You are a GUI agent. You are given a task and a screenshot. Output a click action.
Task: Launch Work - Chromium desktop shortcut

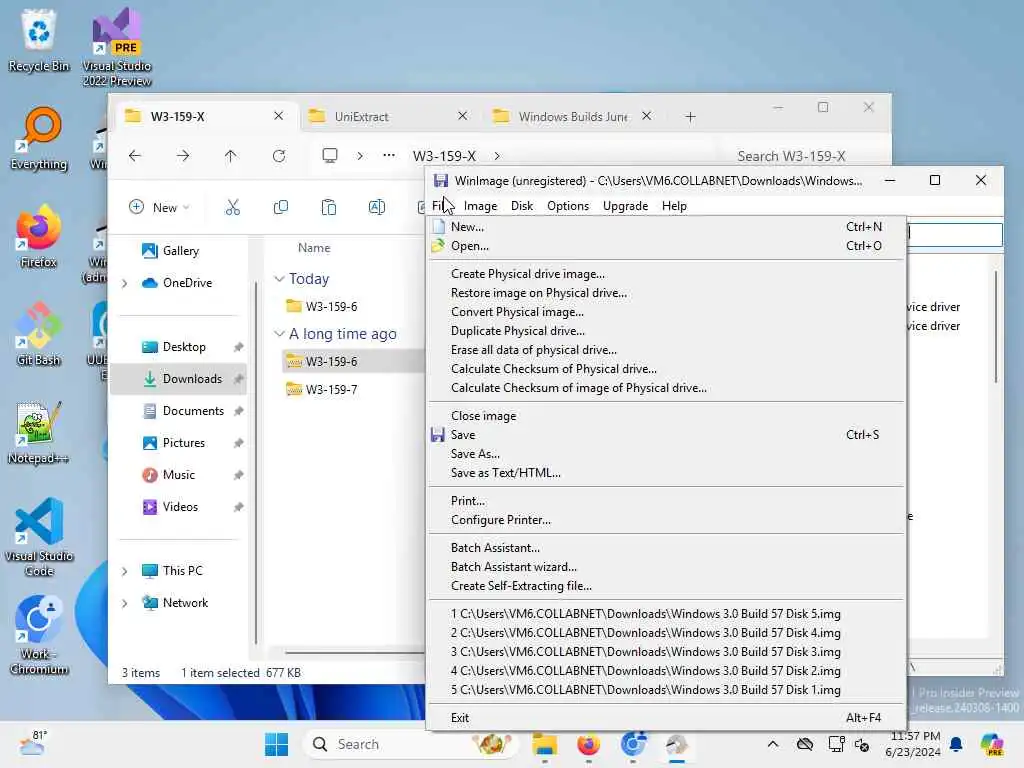pos(39,635)
